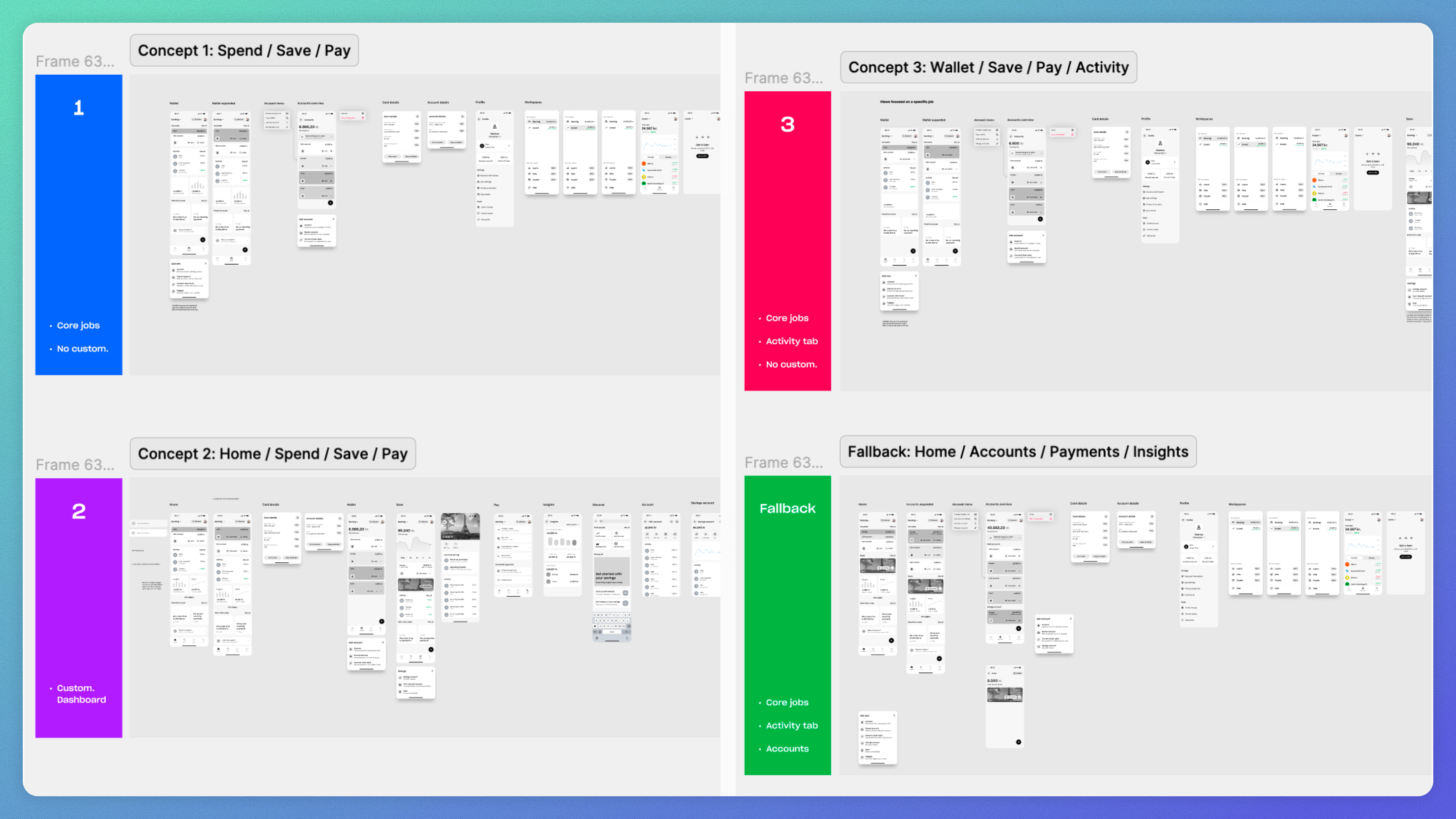Click the blue panel numbered 1
The height and width of the screenshot is (819, 1456).
78,225
